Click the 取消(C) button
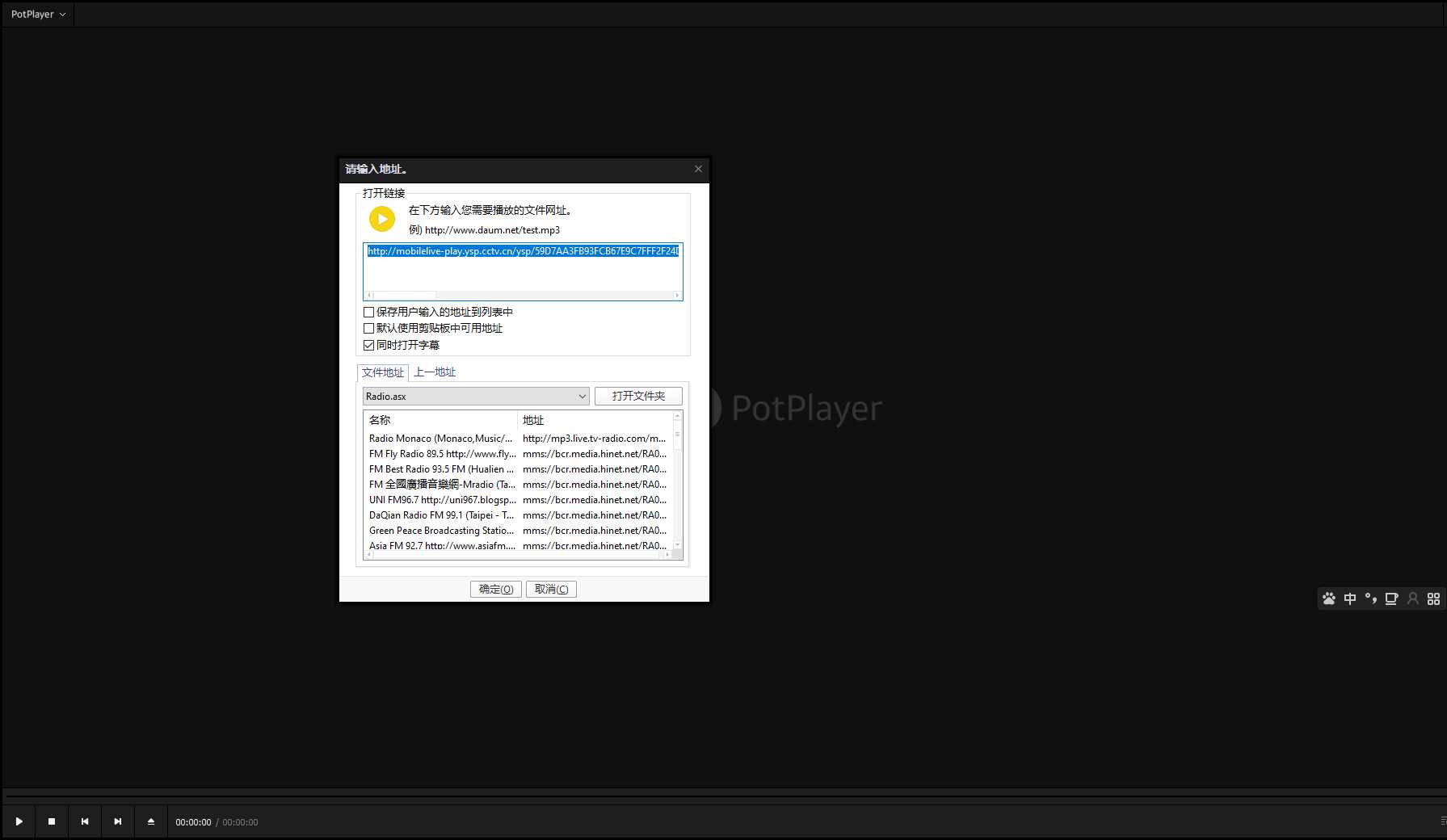The image size is (1447, 840). (551, 590)
